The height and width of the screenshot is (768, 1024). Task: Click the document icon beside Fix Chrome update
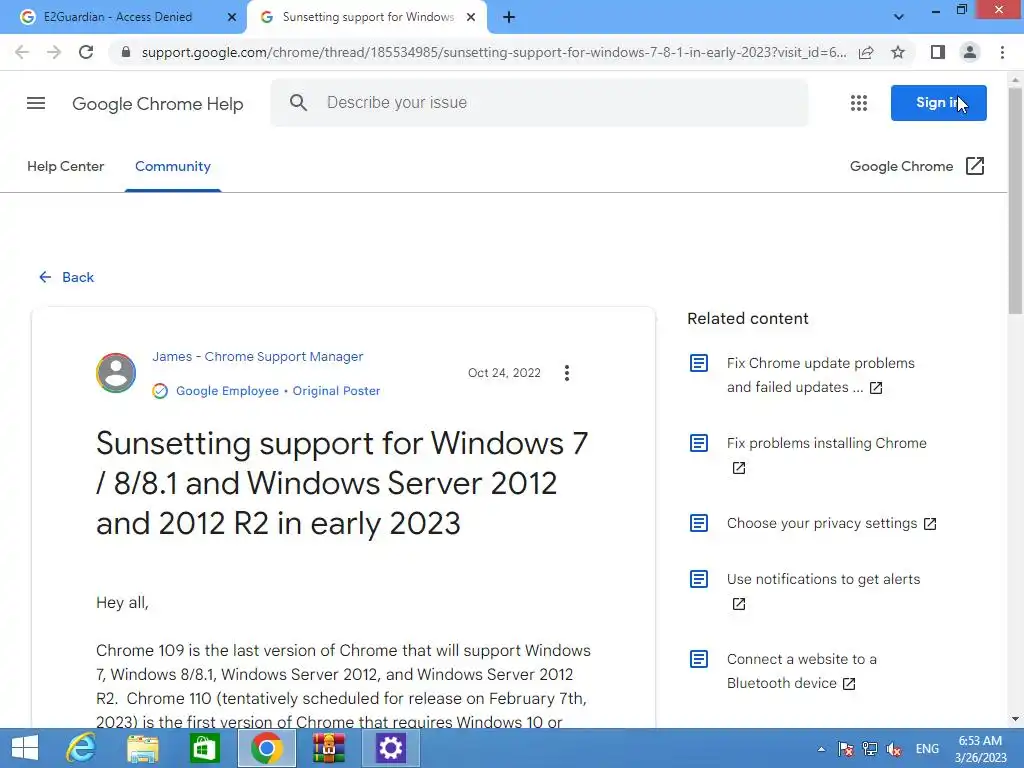point(699,363)
